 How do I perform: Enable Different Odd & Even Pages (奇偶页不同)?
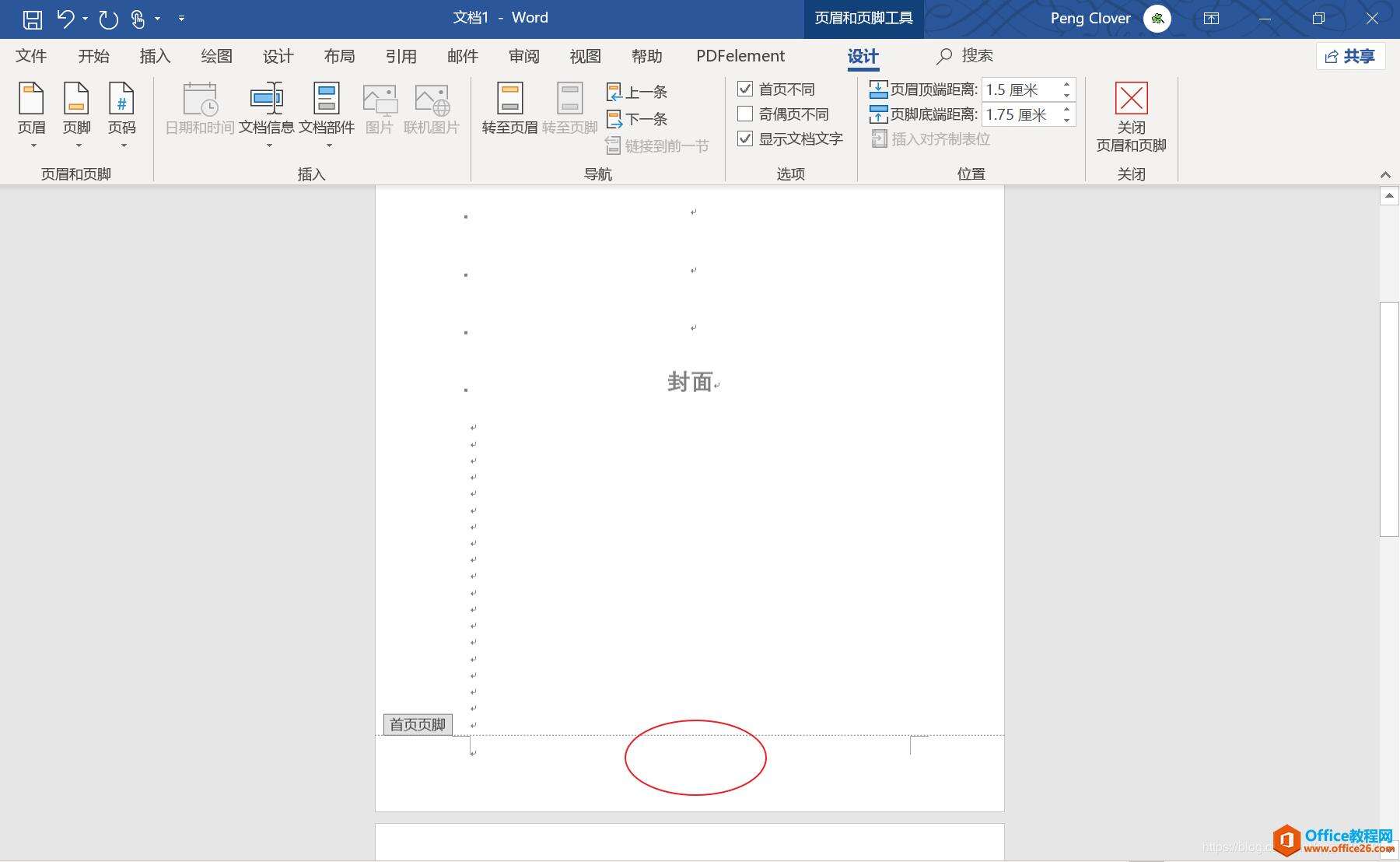745,114
